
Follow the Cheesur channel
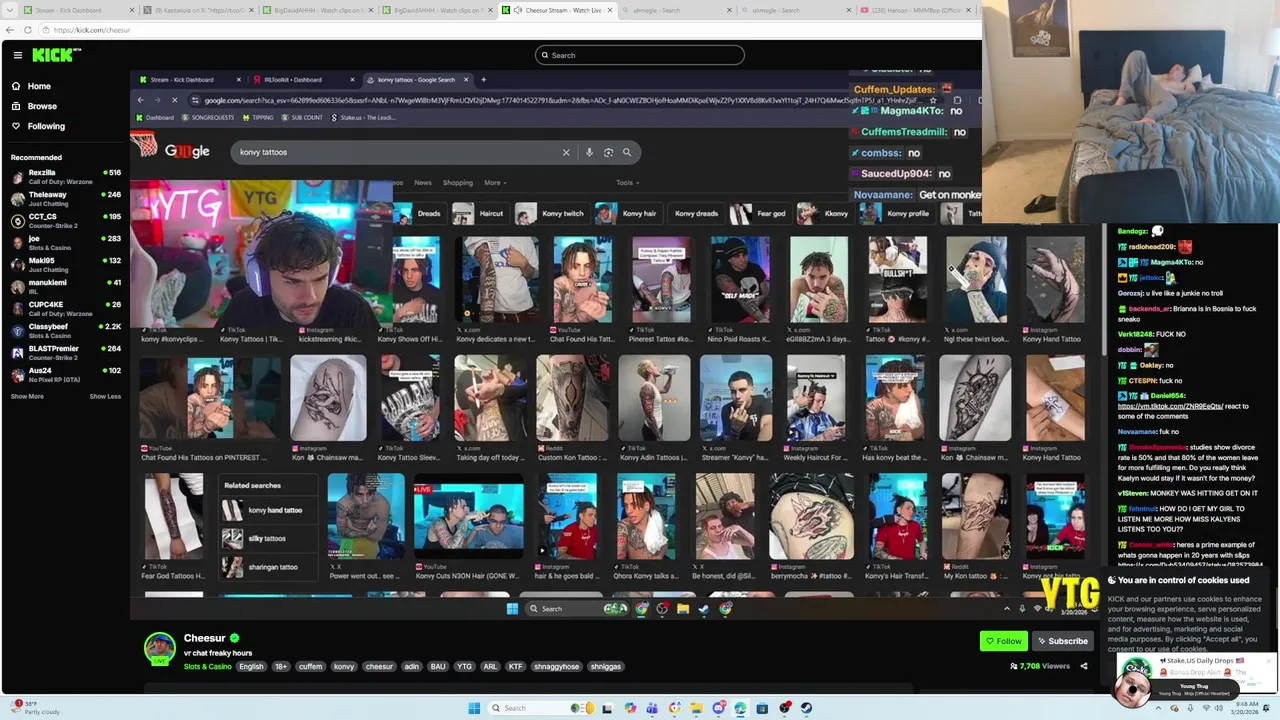click(1003, 641)
